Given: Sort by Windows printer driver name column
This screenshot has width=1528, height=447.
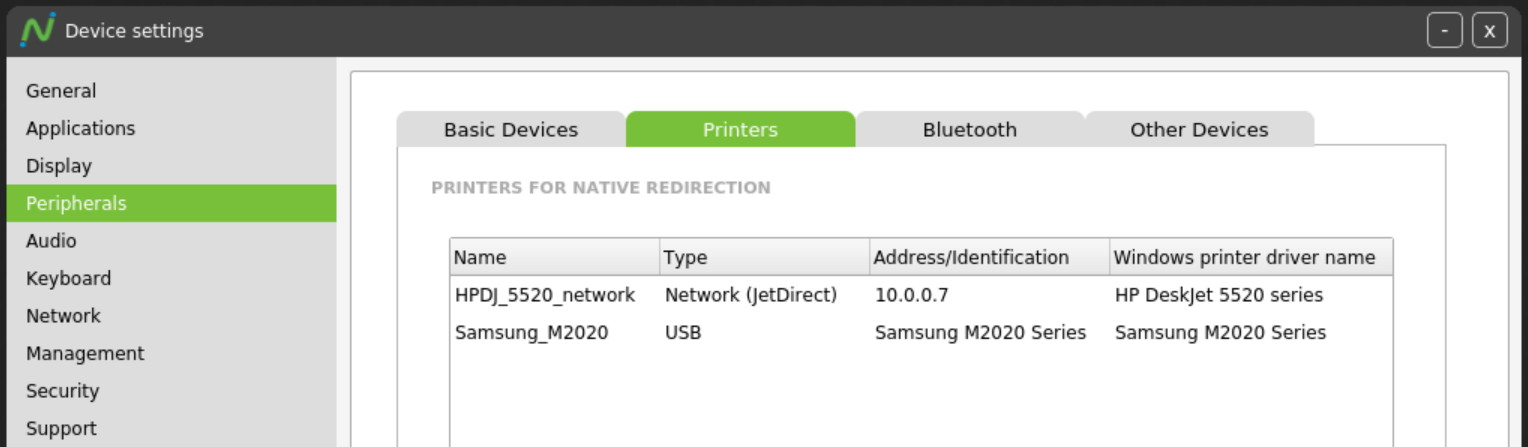Looking at the screenshot, I should 1251,257.
